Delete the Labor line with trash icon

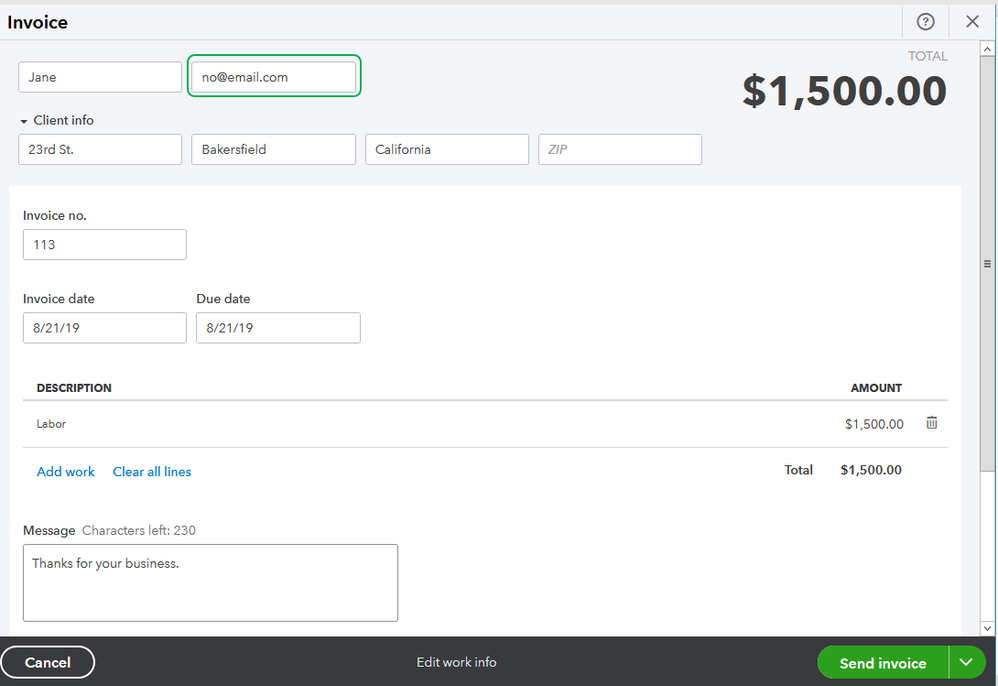[x=931, y=423]
